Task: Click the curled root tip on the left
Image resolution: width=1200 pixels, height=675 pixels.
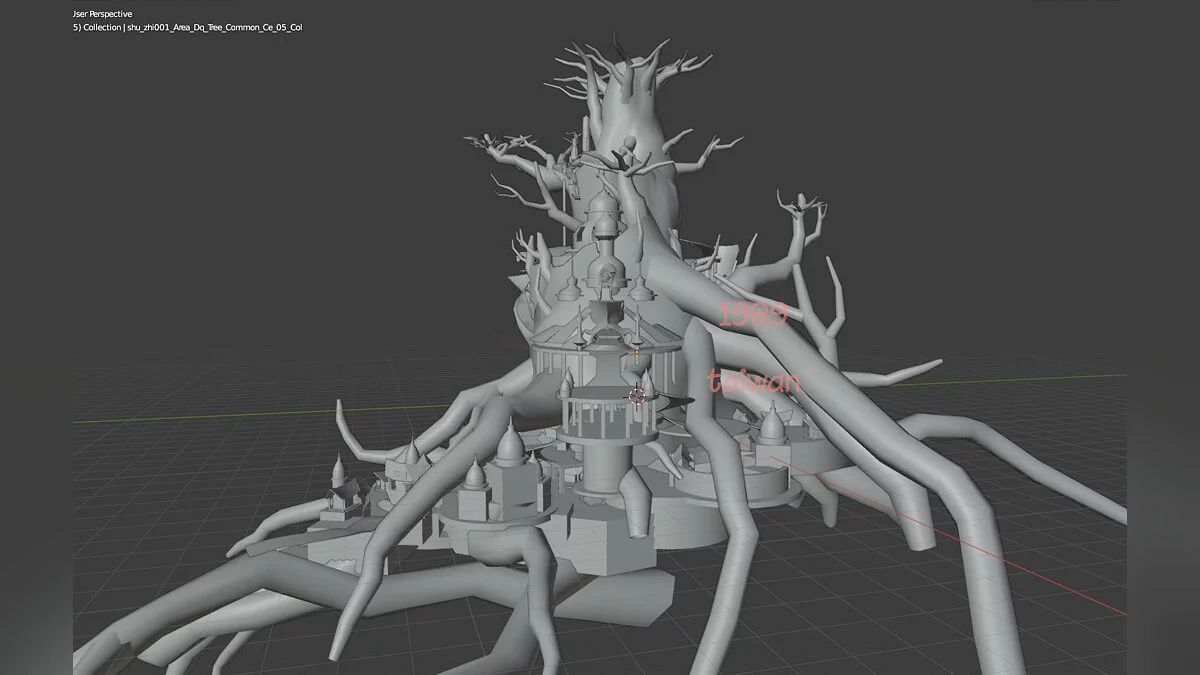Action: pos(343,420)
